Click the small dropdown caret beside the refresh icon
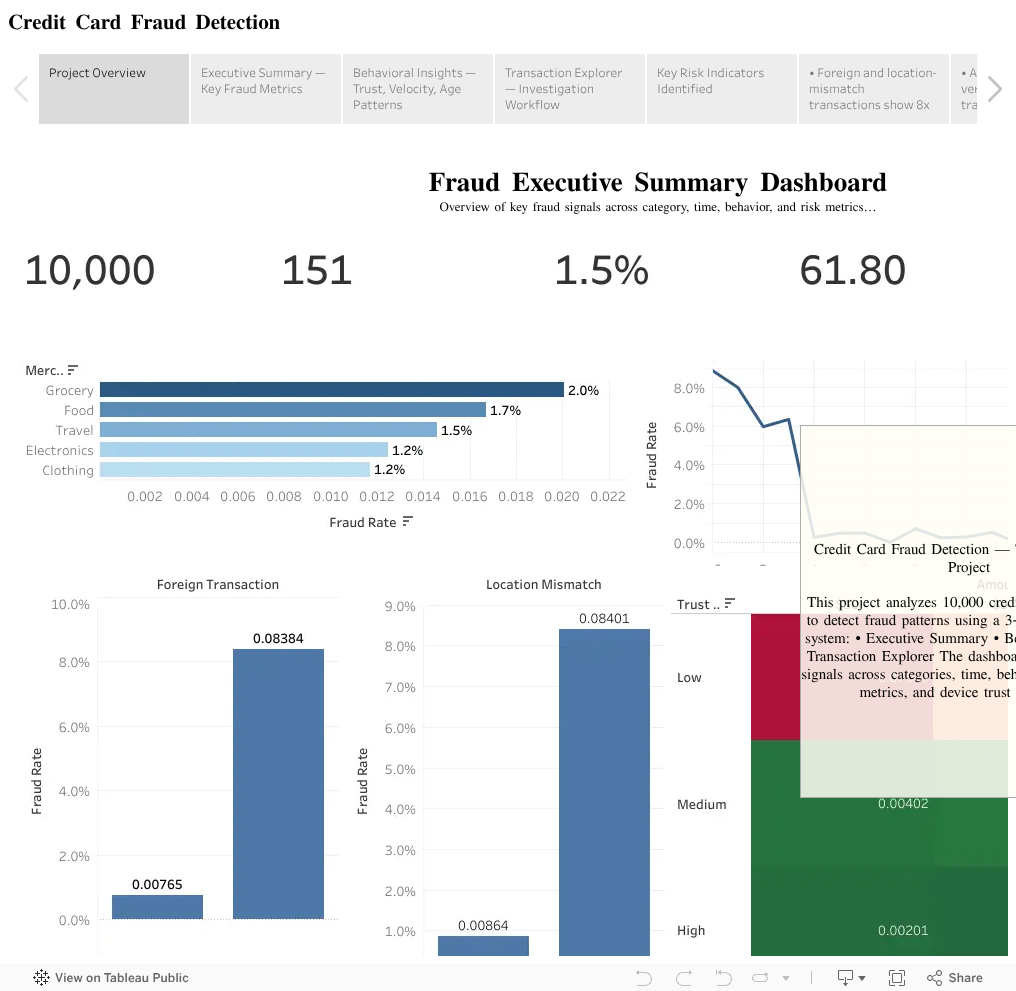Screen dimensions: 1016x991 pyautogui.click(x=786, y=978)
